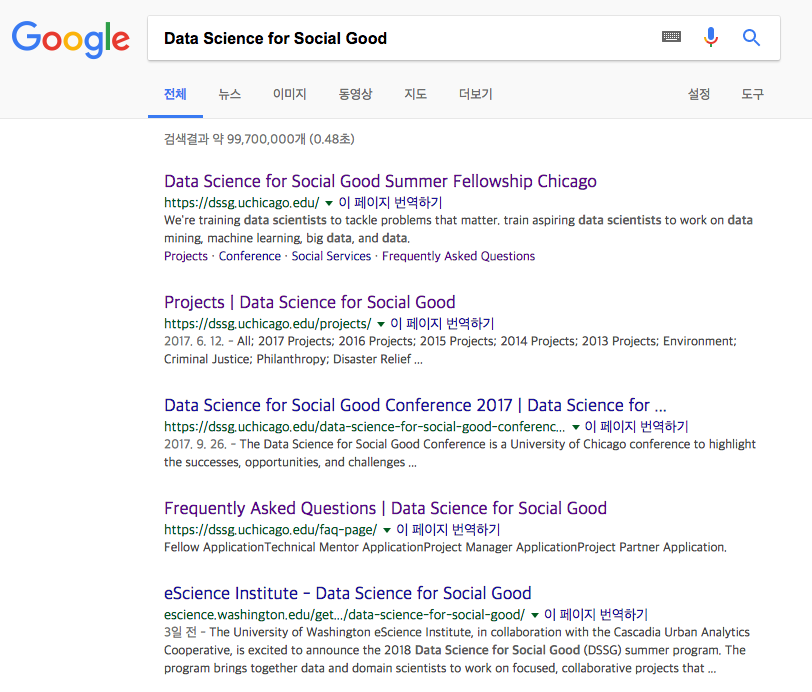Open the 설정 (Settings) menu
The image size is (812, 692).
[x=699, y=94]
